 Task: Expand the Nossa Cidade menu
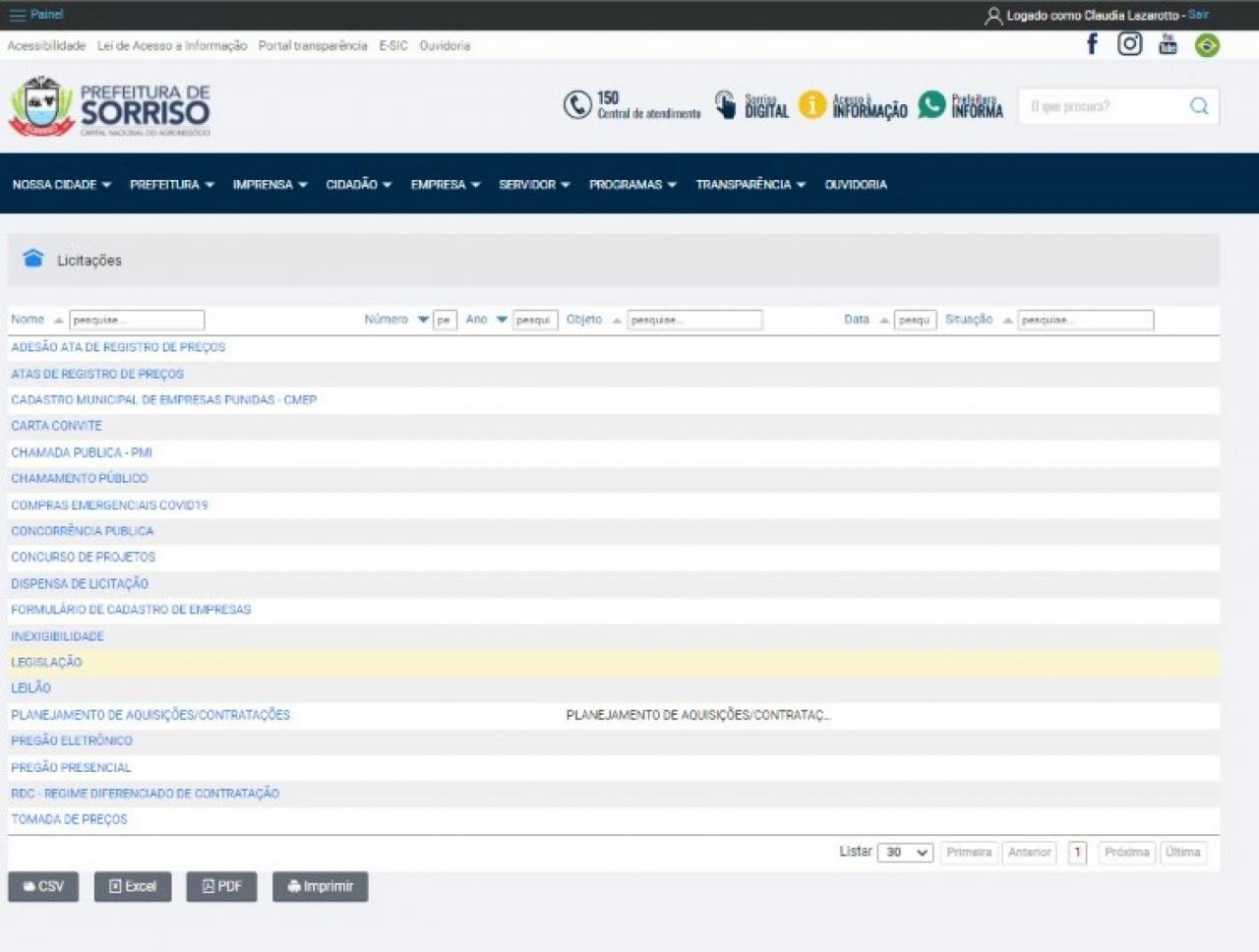pyautogui.click(x=61, y=185)
